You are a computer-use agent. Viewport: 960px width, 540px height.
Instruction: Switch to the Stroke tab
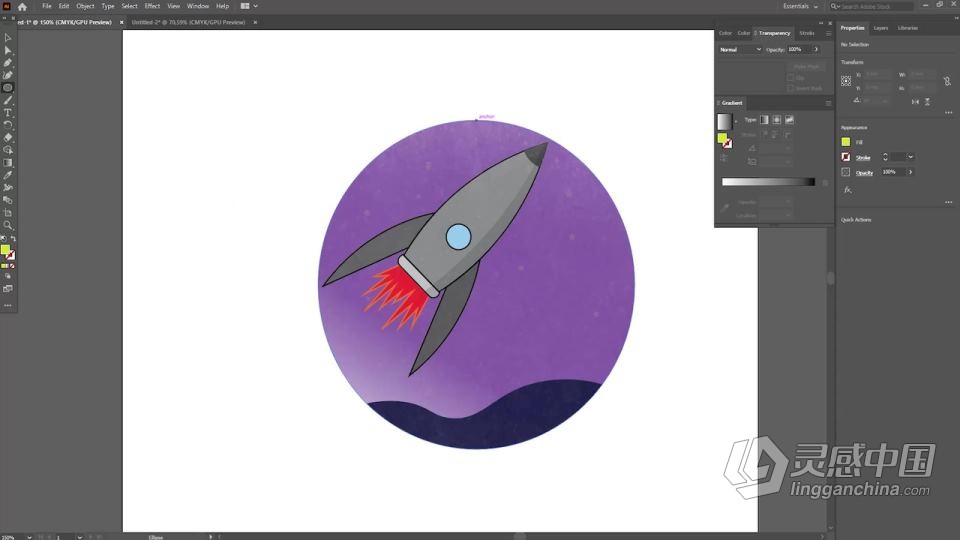tap(807, 33)
